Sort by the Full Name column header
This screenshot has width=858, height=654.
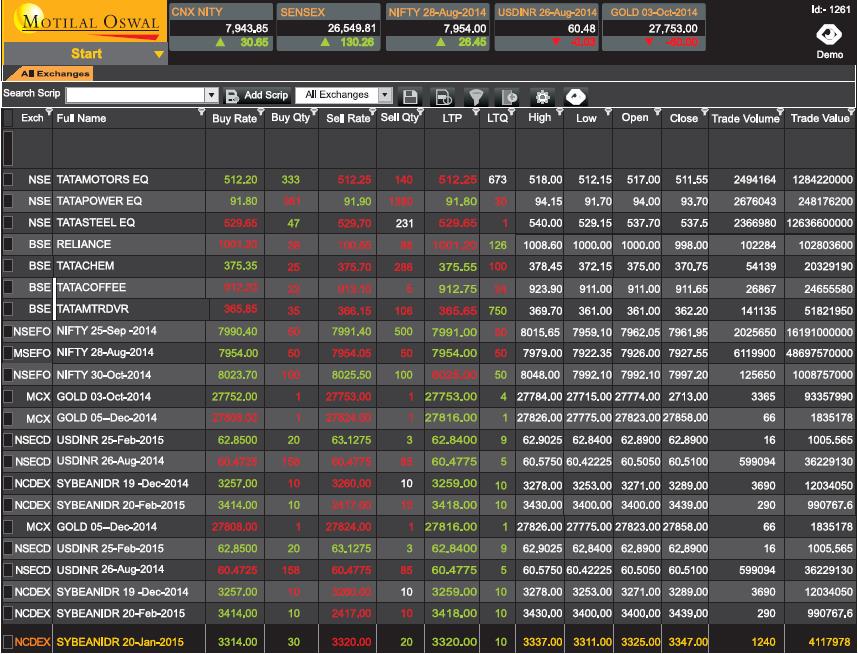point(81,118)
